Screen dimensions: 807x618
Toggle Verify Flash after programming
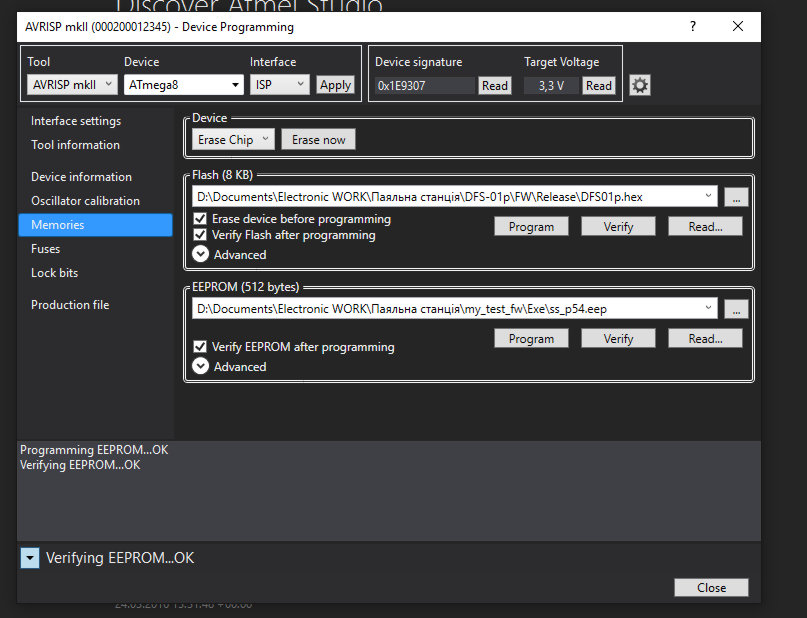point(200,235)
